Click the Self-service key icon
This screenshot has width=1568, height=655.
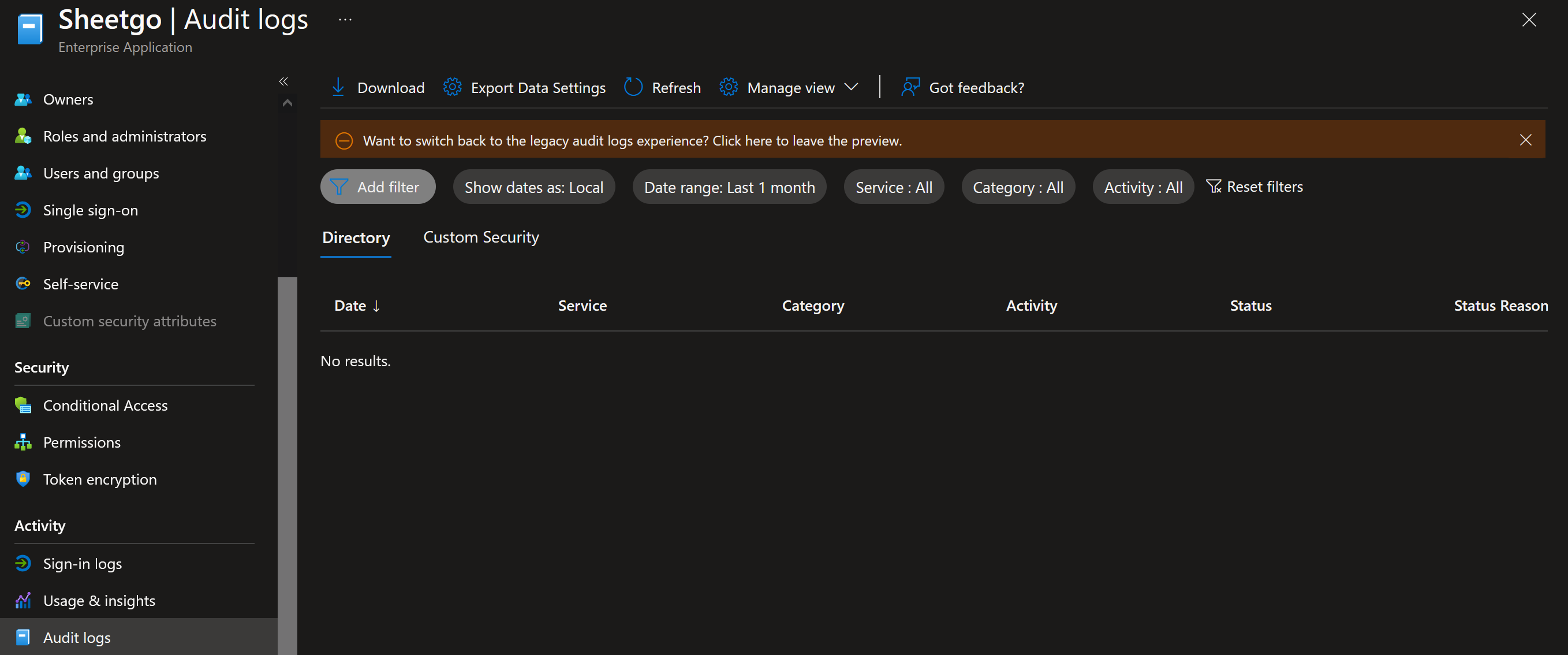pyautogui.click(x=23, y=284)
